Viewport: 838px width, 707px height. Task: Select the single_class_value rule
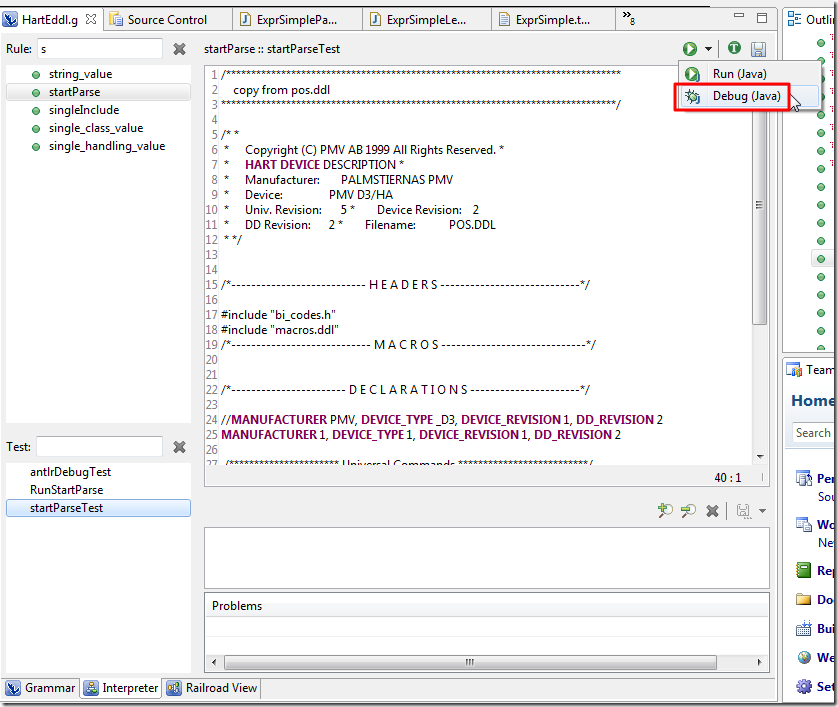click(x=98, y=128)
